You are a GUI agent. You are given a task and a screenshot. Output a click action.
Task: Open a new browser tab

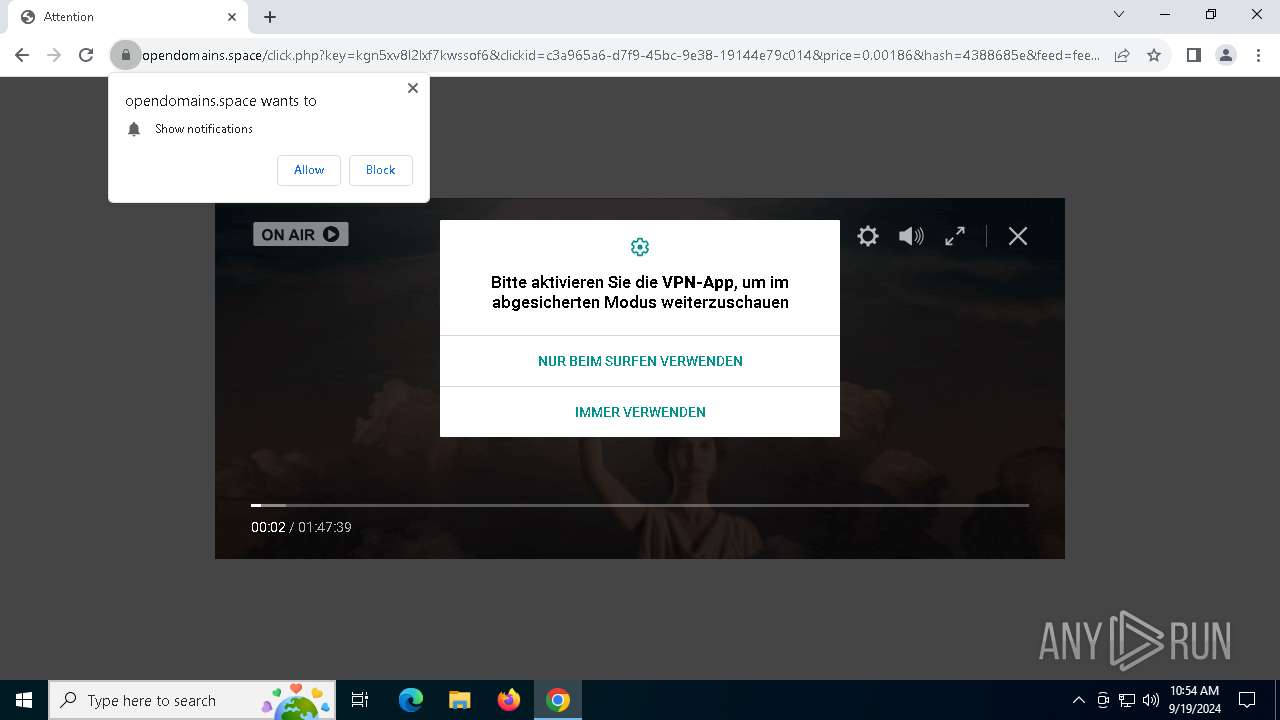(x=270, y=17)
